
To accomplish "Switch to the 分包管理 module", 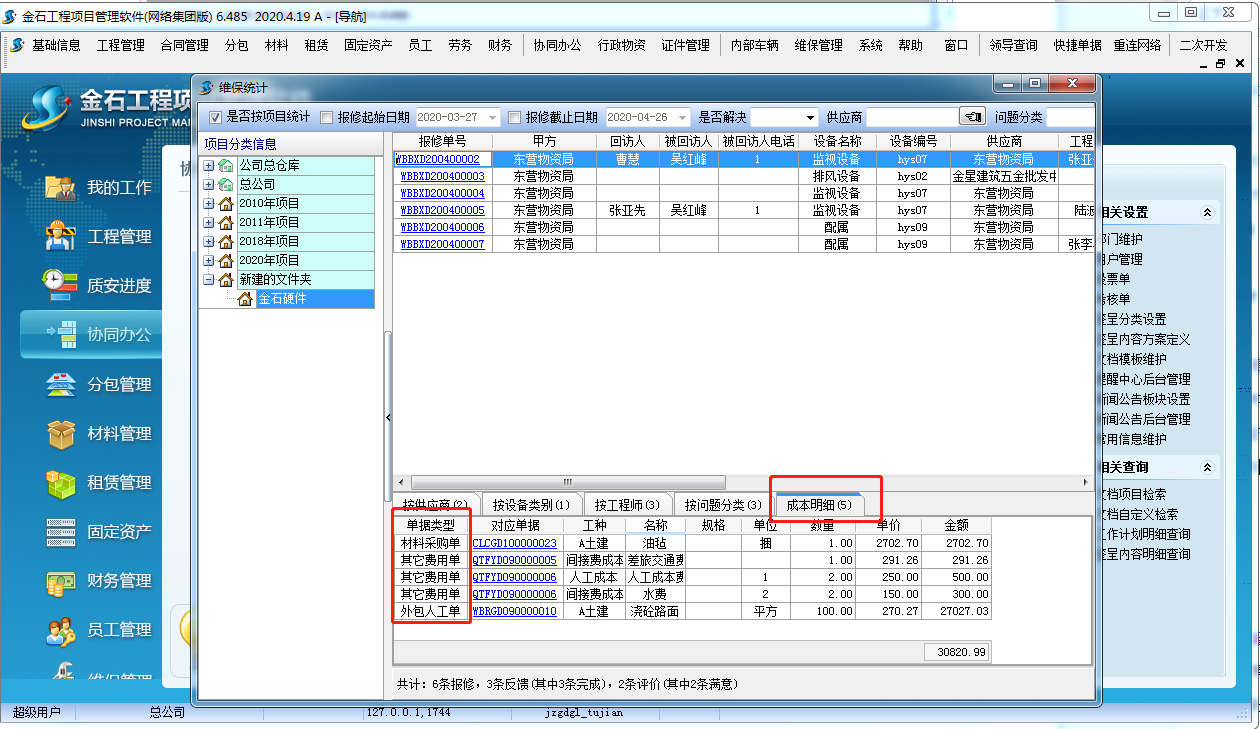I will tap(91, 384).
